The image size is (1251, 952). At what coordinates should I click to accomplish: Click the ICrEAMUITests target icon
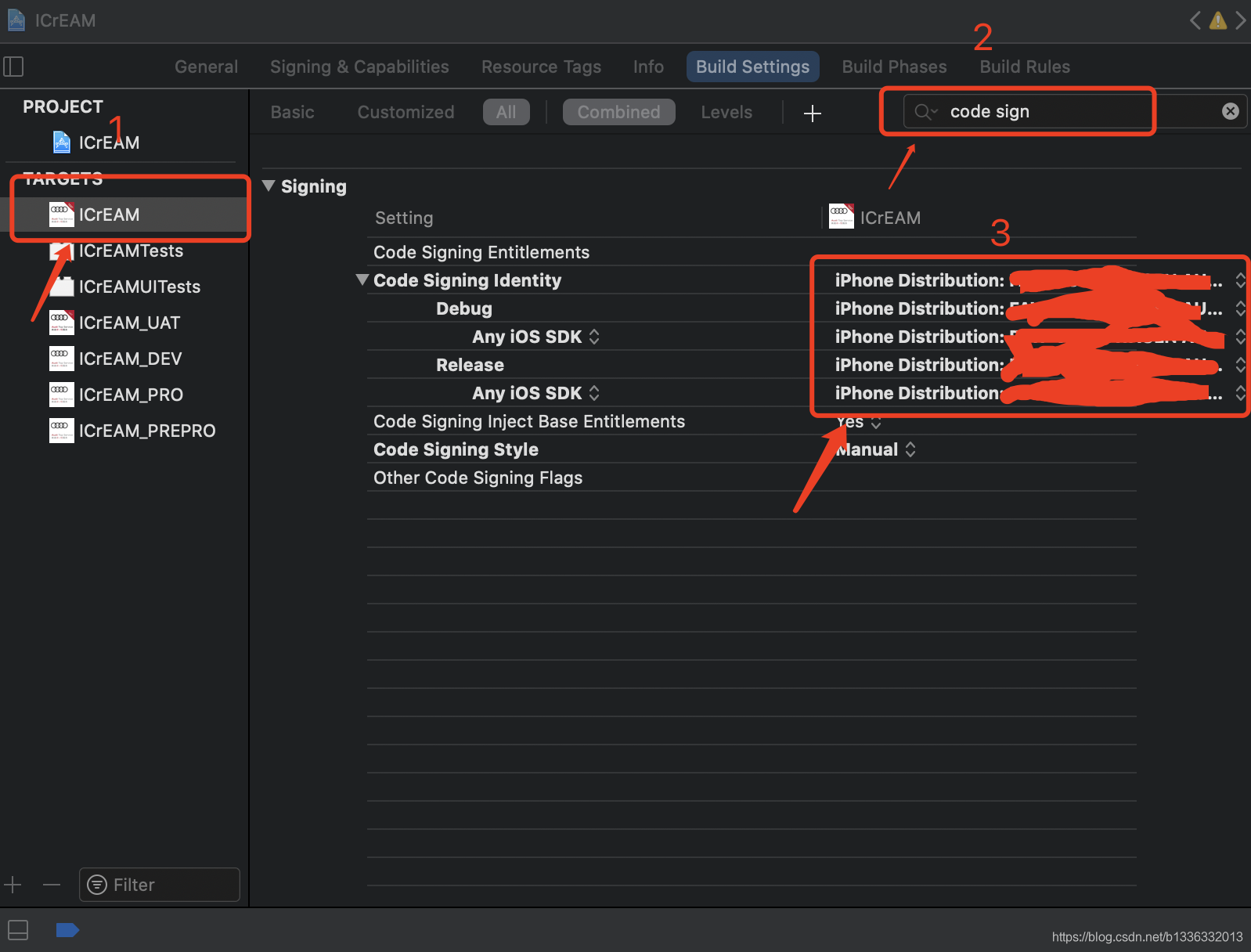tap(62, 287)
